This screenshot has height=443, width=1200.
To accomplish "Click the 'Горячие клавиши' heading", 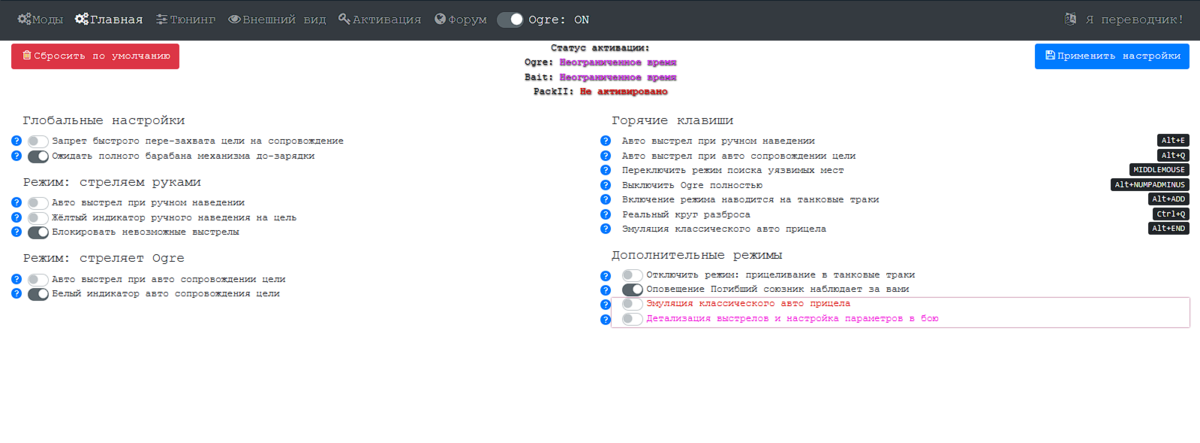I will point(673,121).
